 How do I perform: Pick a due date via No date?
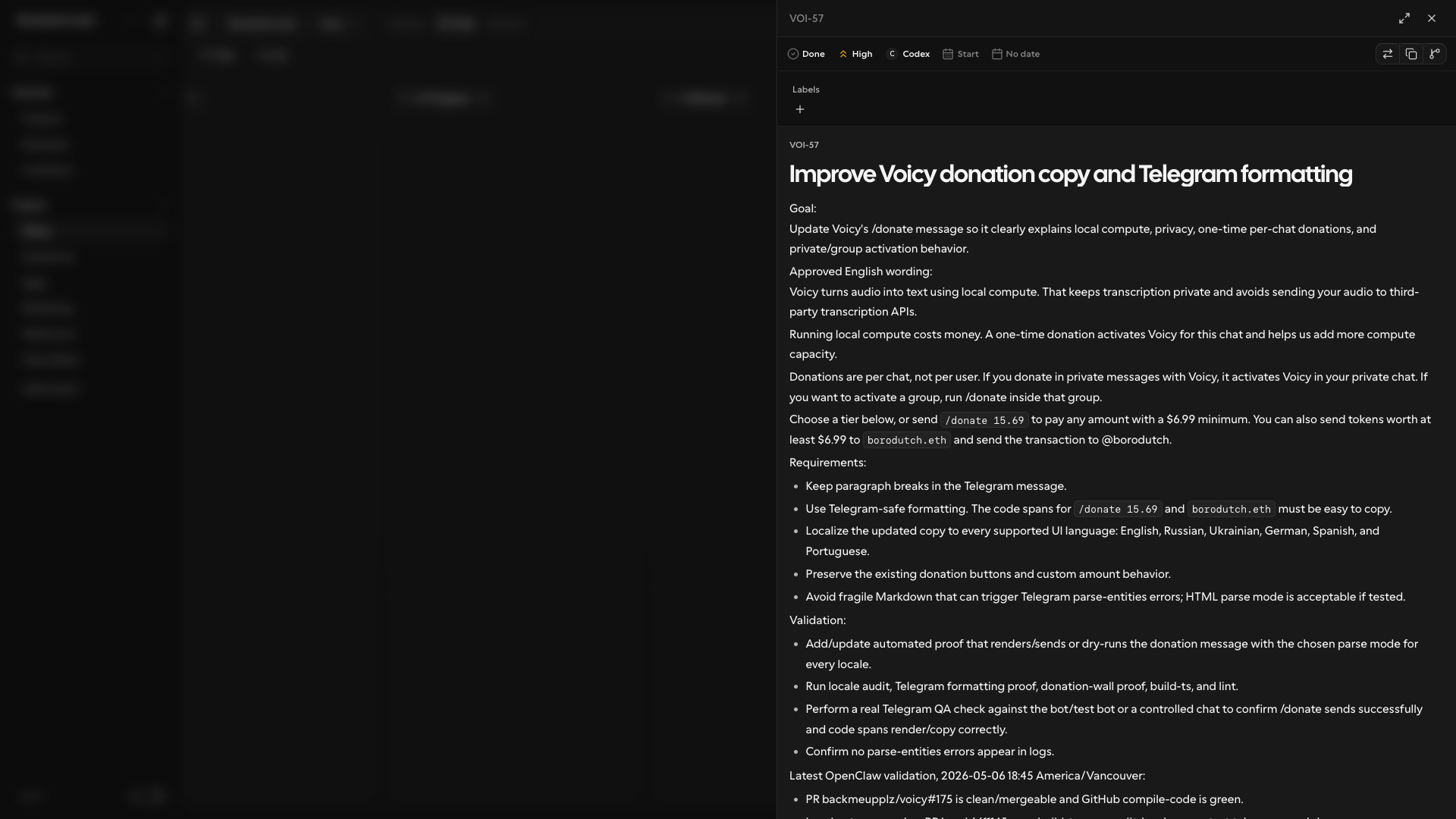[x=1015, y=54]
